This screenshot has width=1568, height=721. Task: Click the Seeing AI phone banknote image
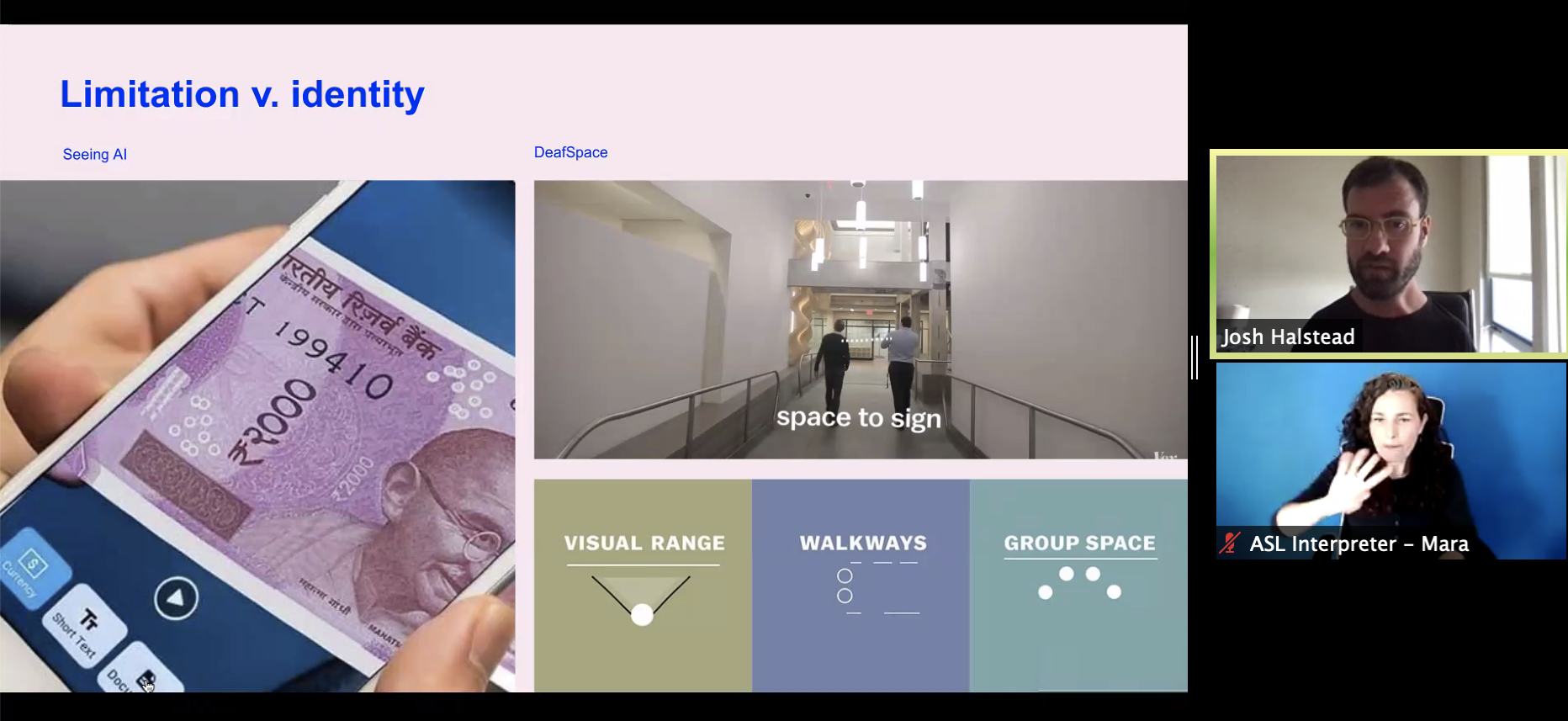pos(257,436)
